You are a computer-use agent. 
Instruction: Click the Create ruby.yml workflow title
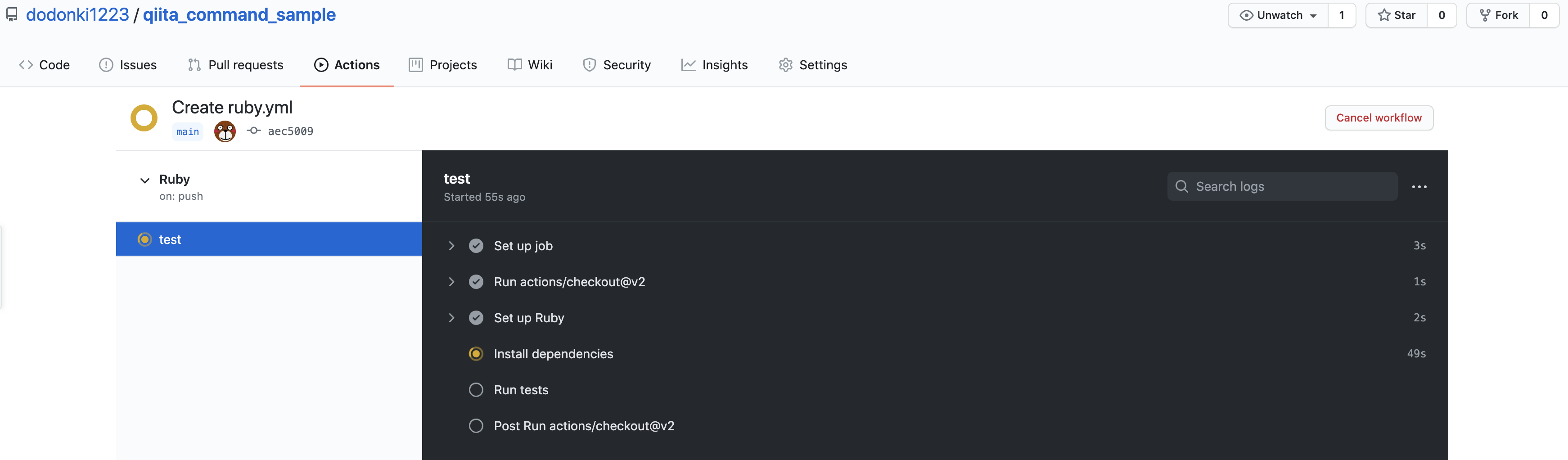coord(233,108)
